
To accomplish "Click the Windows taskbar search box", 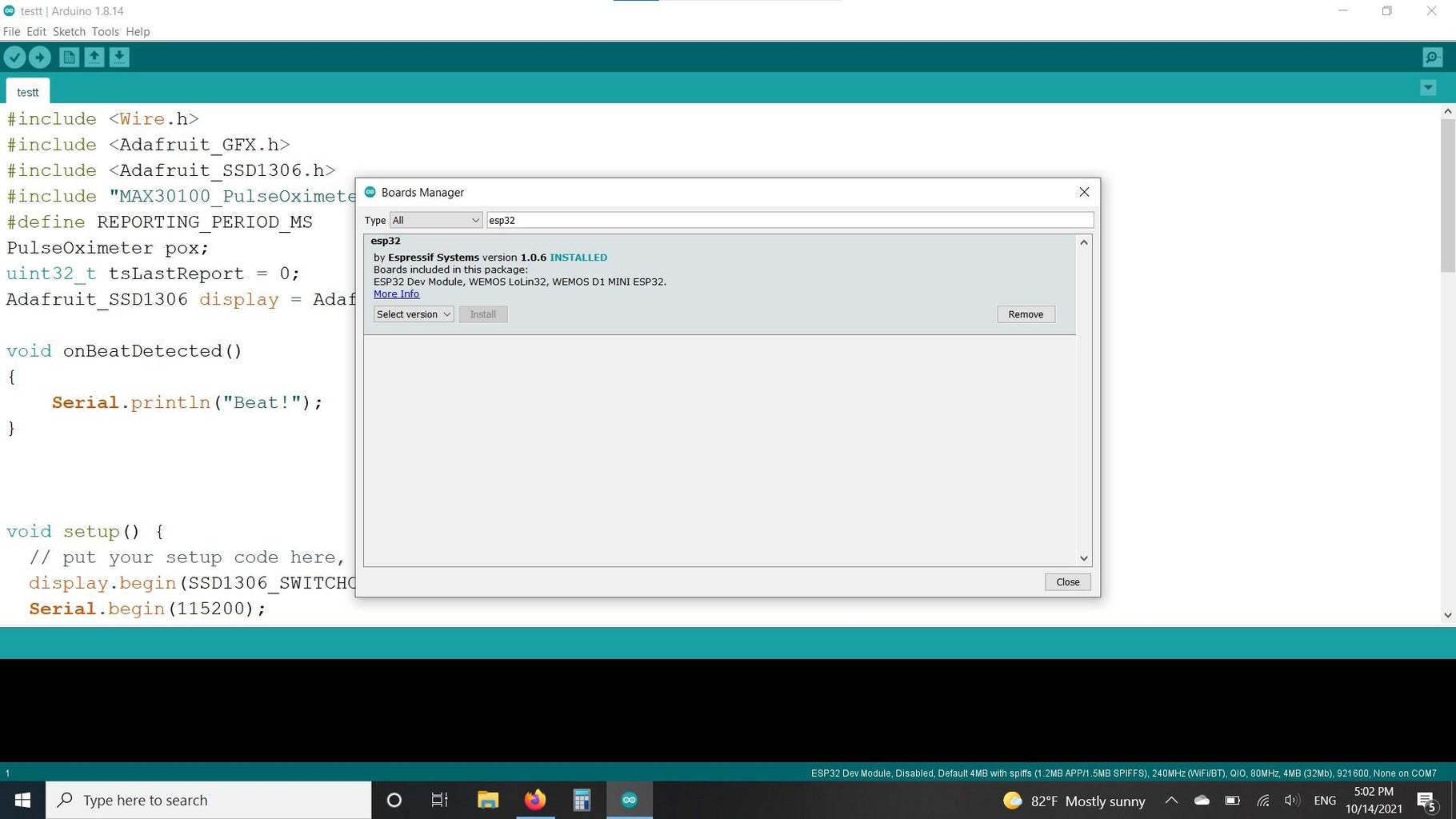I will coord(209,800).
